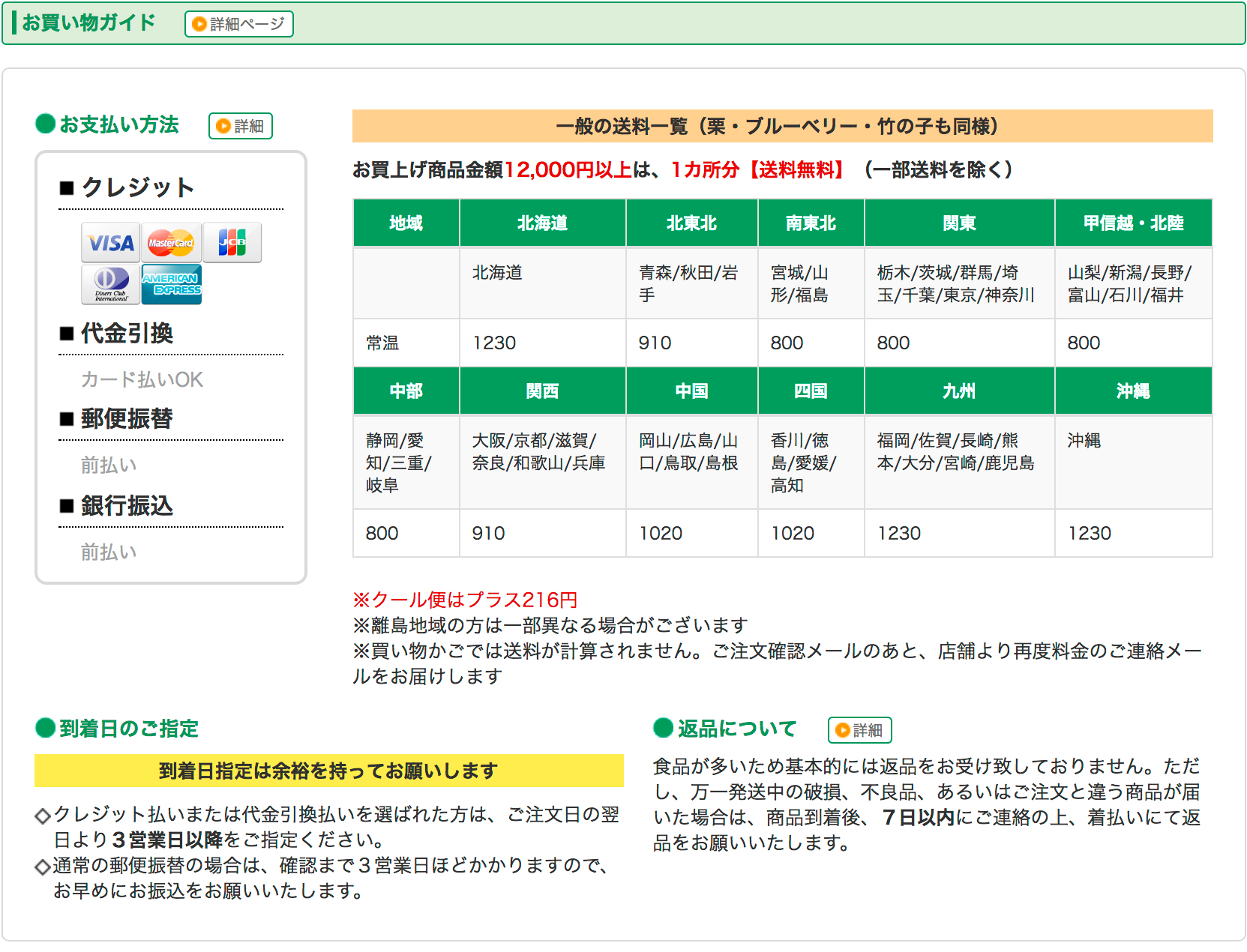Click the 山梨/新潟/長野 prefecture cell
The image size is (1247, 952).
[x=1133, y=283]
